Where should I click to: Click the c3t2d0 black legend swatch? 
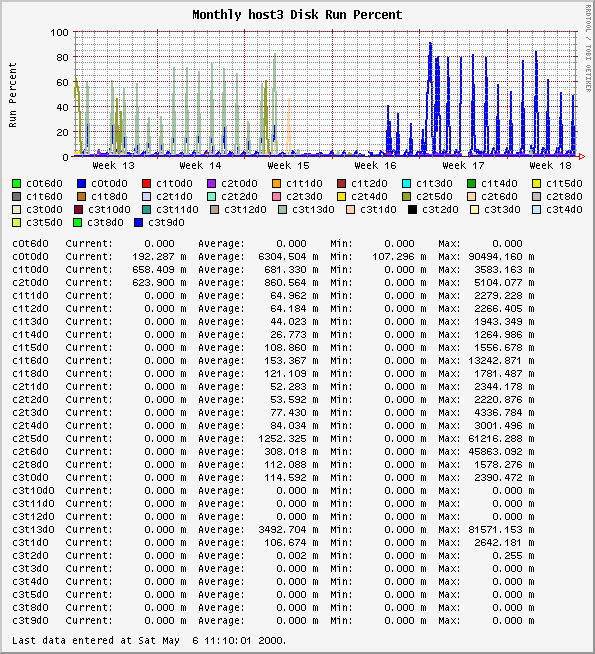tap(412, 209)
